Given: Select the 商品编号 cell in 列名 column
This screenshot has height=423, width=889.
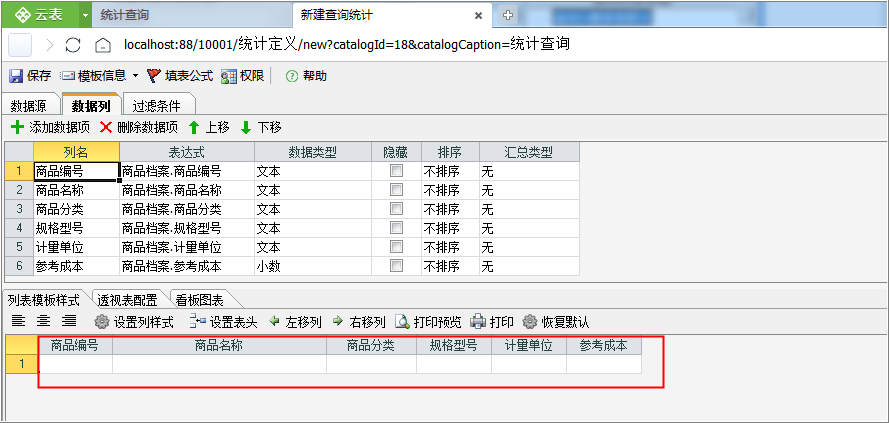Looking at the screenshot, I should tap(77, 171).
